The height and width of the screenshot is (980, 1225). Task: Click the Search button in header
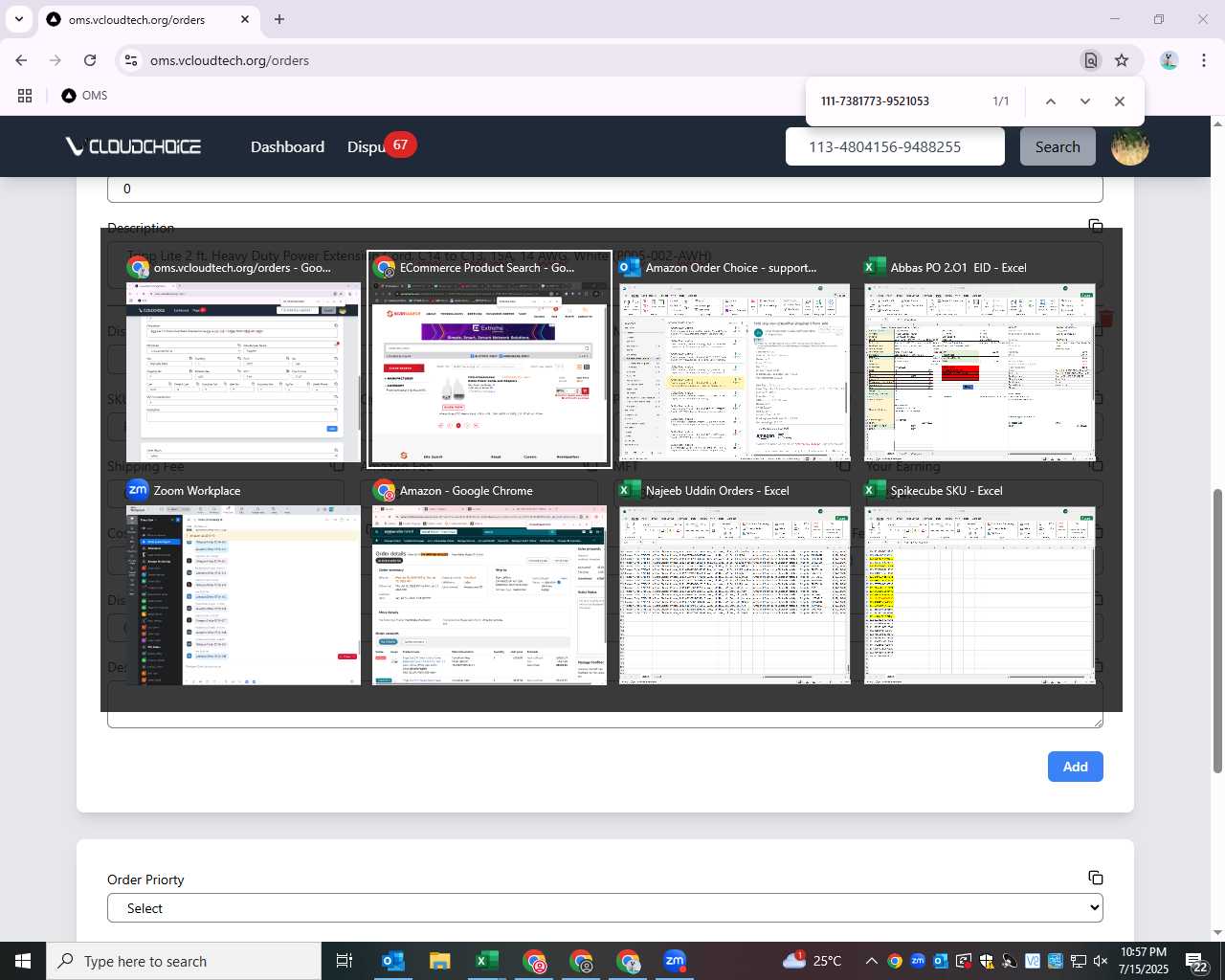click(x=1058, y=146)
